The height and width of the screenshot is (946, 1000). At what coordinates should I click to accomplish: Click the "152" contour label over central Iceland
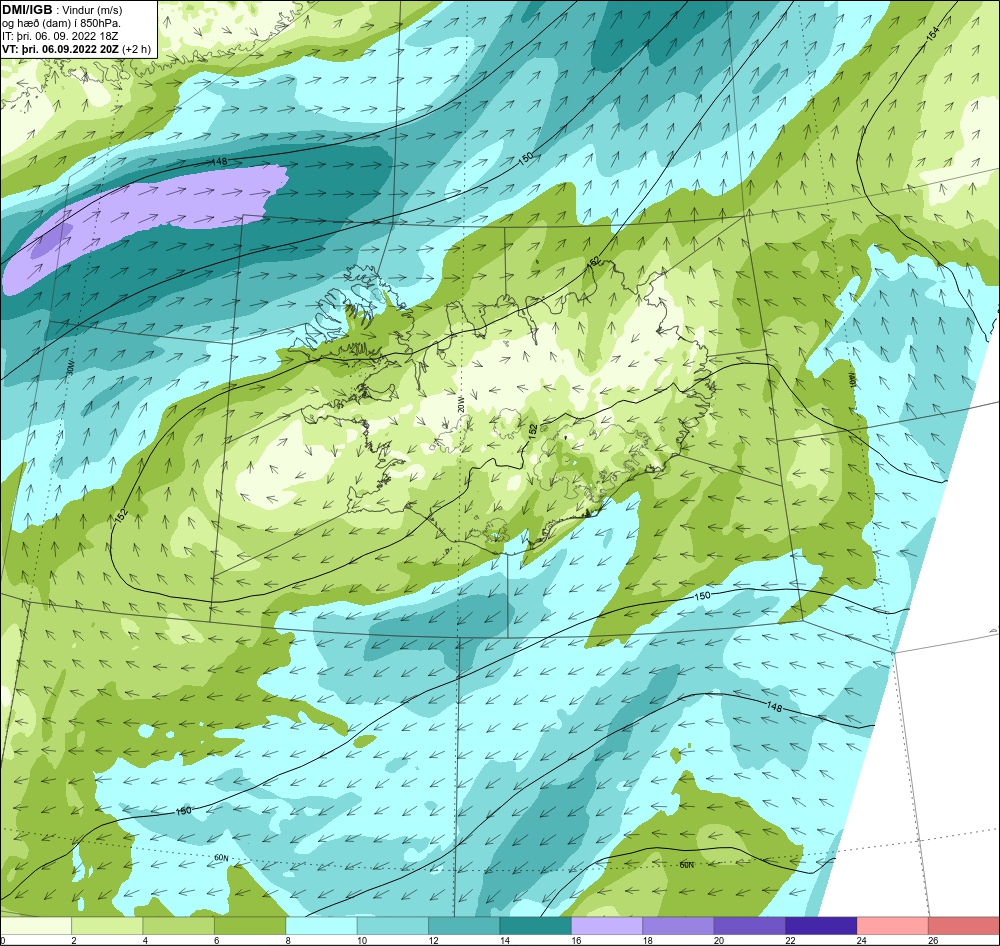[x=533, y=431]
